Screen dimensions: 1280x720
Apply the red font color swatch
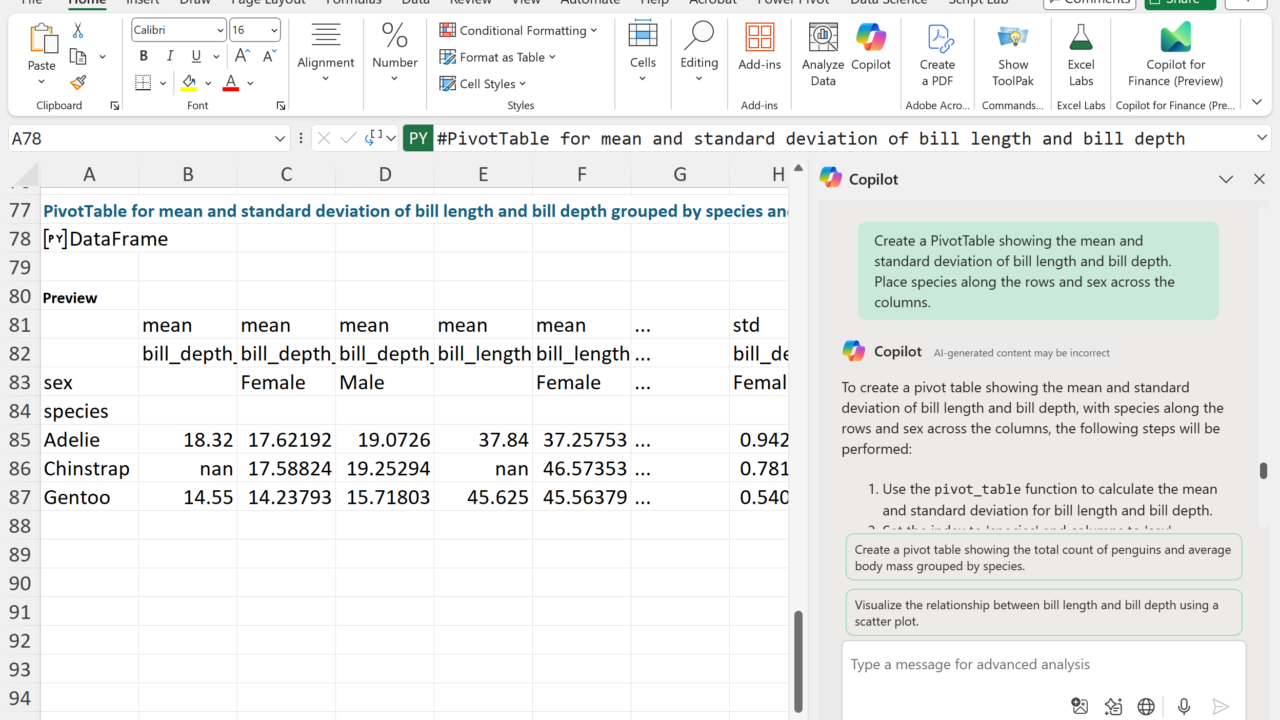click(x=231, y=83)
